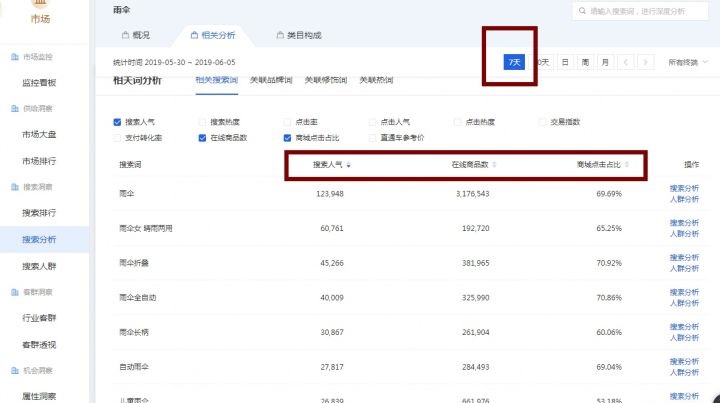Image resolution: width=724 pixels, height=403 pixels.
Task: Open 市场大盘 in the sidebar
Action: pyautogui.click(x=39, y=134)
